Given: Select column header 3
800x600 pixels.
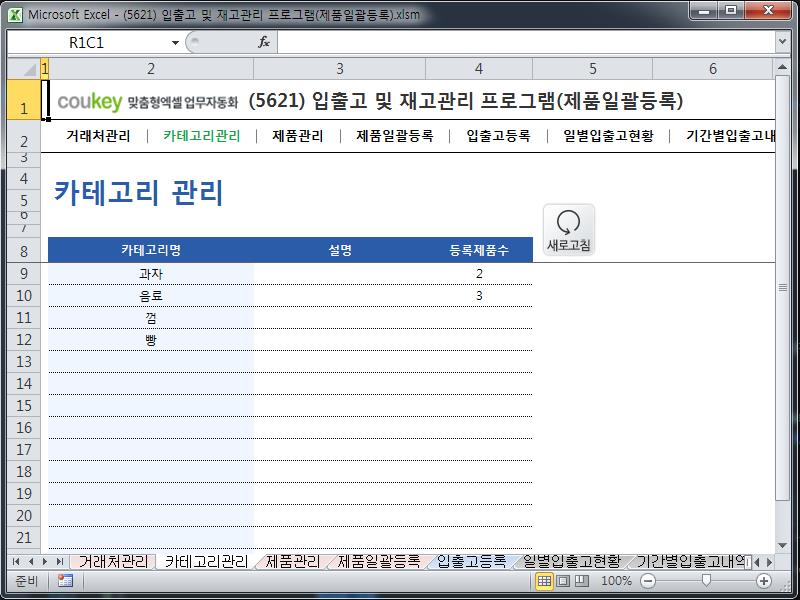Looking at the screenshot, I should pos(339,68).
